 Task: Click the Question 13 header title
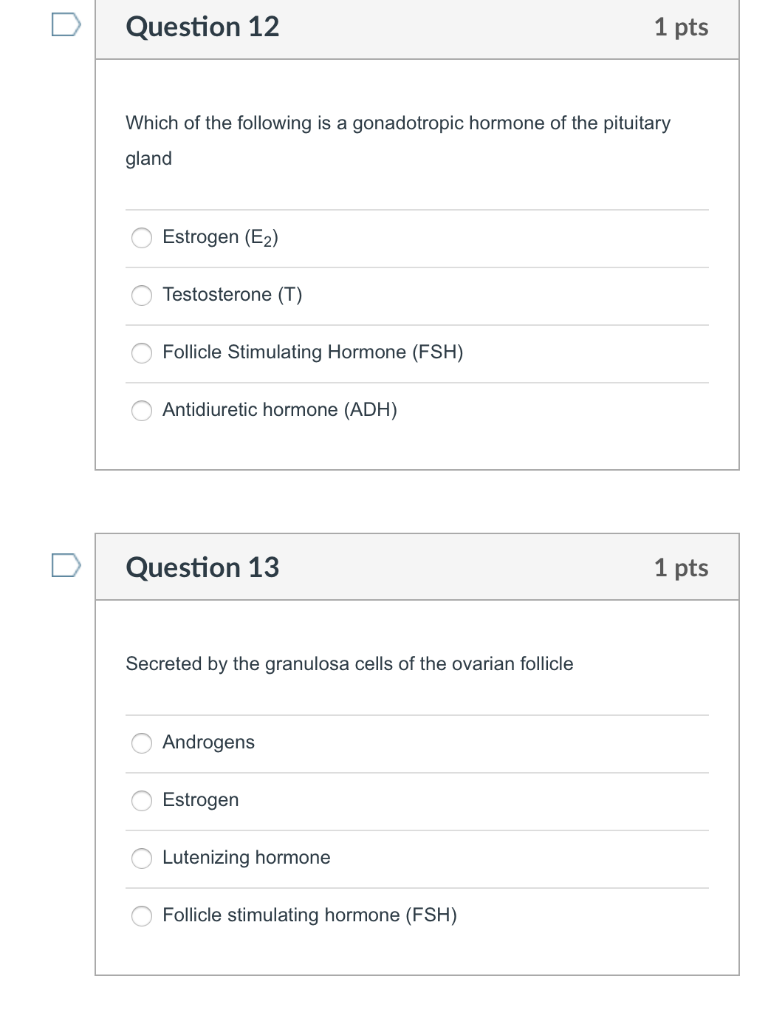(202, 567)
